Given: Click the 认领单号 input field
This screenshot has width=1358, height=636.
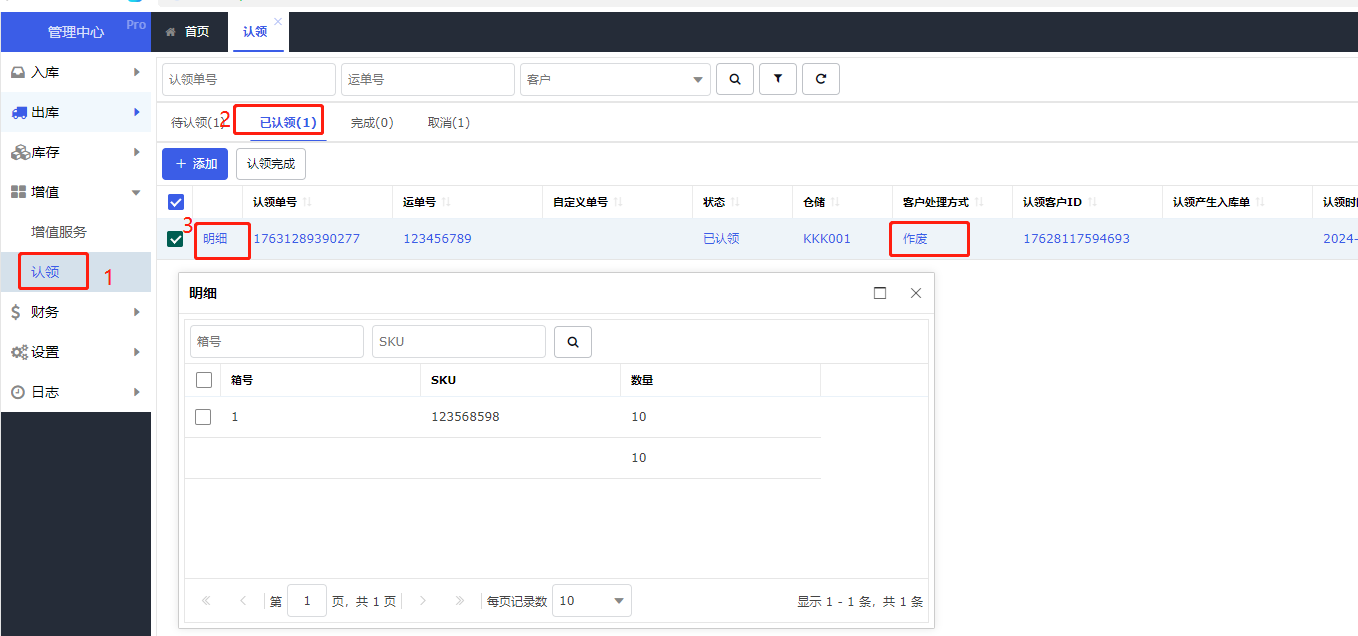Looking at the screenshot, I should click(x=249, y=79).
